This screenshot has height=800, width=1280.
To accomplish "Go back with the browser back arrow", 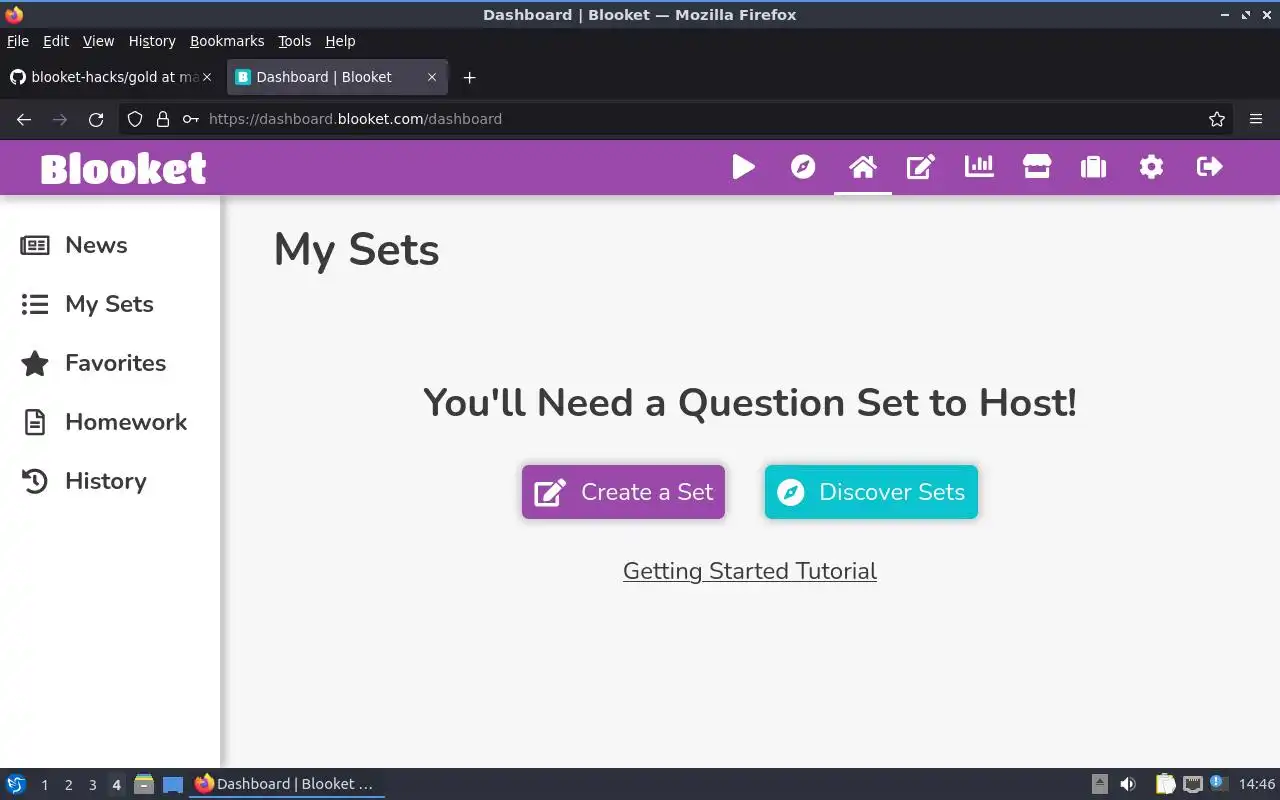I will [x=24, y=119].
